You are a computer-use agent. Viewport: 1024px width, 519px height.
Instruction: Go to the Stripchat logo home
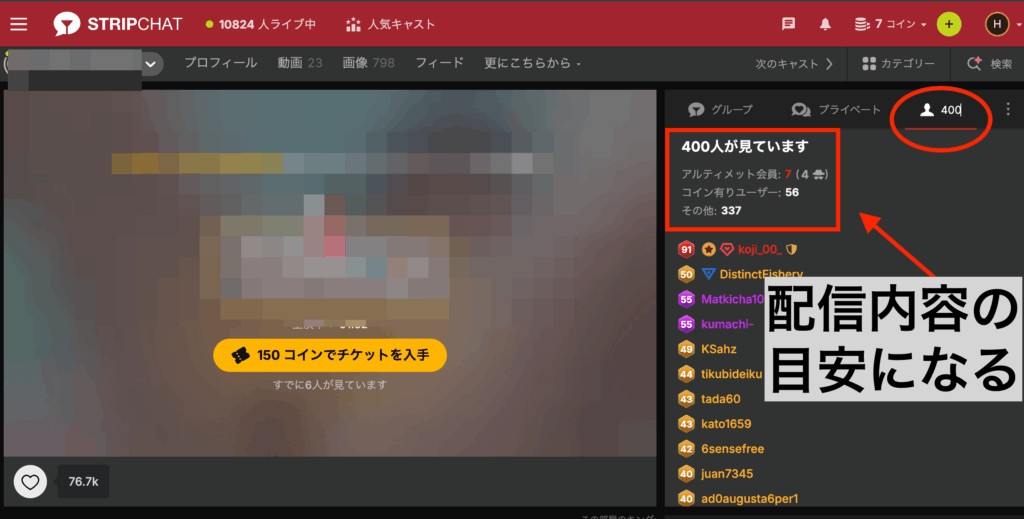coord(118,25)
